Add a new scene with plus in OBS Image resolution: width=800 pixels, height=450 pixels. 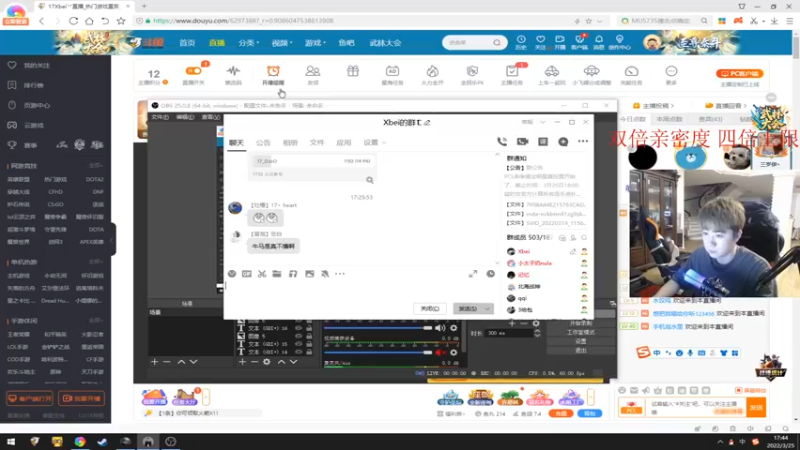coord(155,362)
